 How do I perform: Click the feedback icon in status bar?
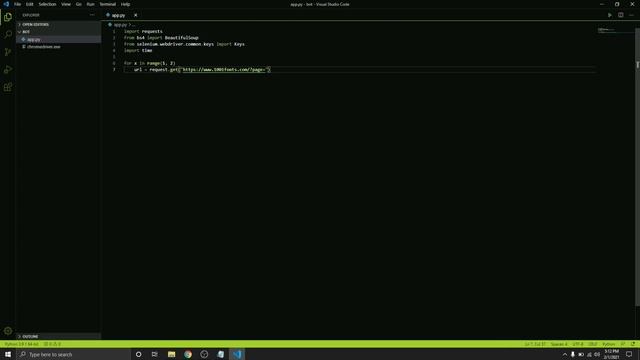coord(623,344)
